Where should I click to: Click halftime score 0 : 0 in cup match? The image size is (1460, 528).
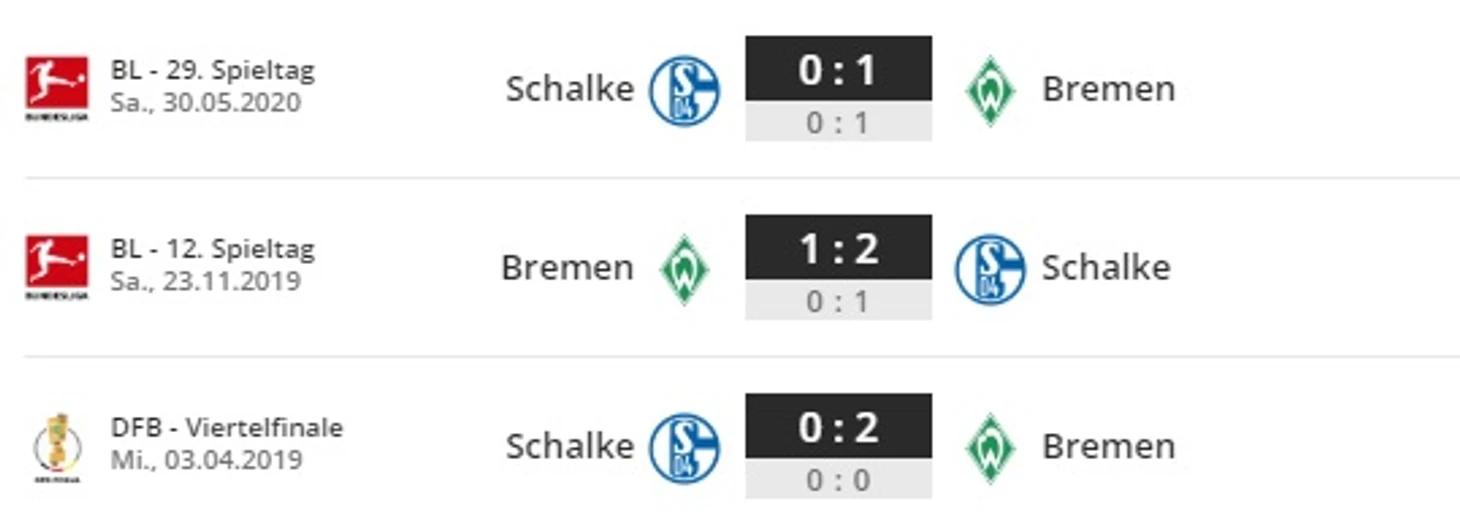click(838, 480)
